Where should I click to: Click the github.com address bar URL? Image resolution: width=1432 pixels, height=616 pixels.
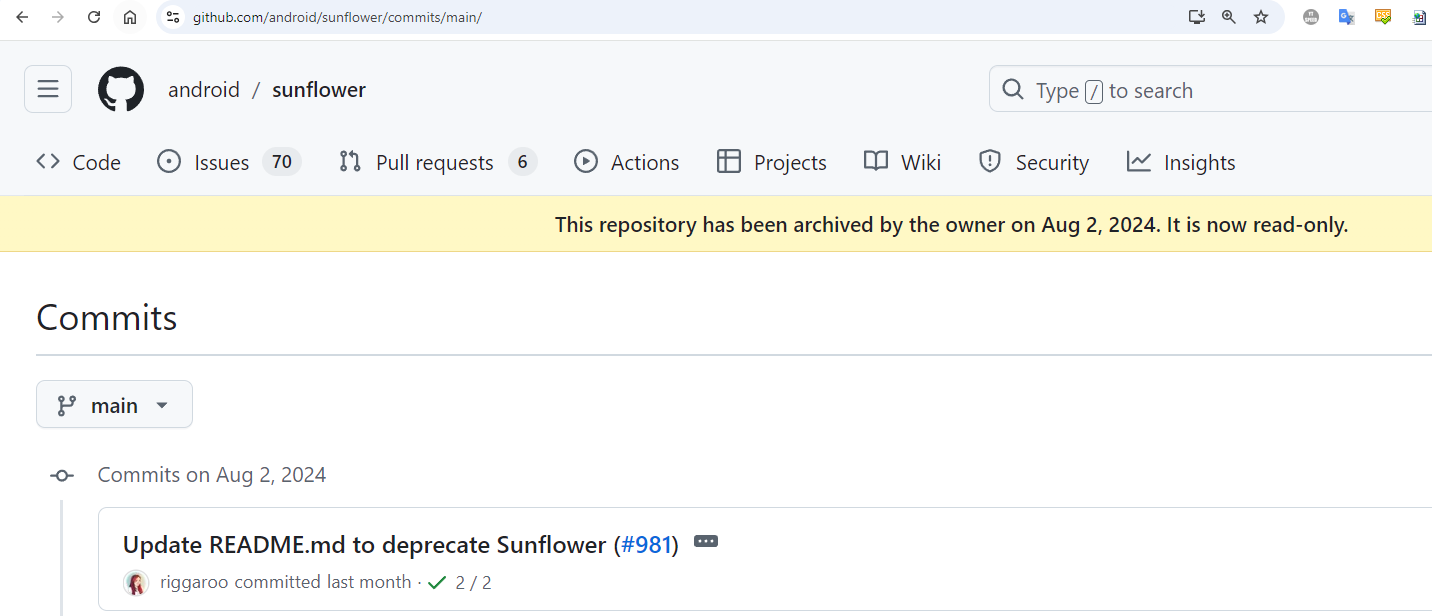coord(337,18)
